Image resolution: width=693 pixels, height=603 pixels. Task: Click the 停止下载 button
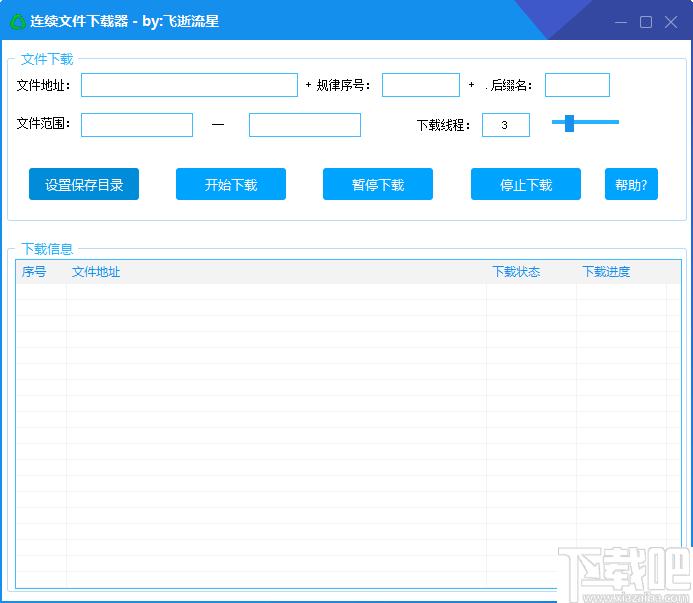(526, 184)
